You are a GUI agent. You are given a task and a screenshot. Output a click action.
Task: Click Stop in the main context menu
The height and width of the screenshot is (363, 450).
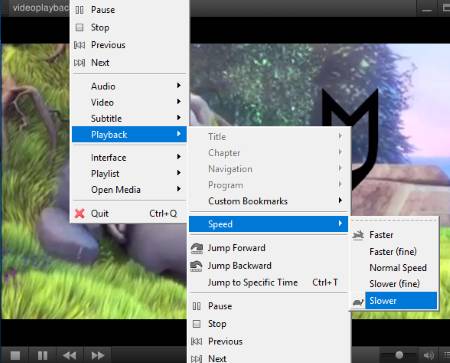pyautogui.click(x=129, y=27)
